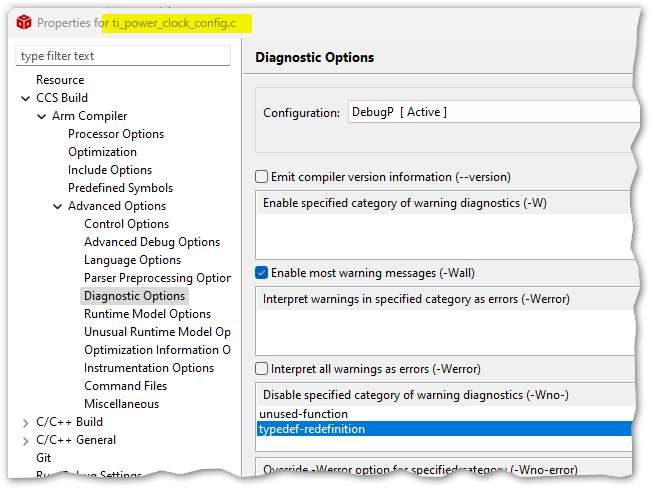This screenshot has width=652, height=489.
Task: Select the Miscellaneous tree item
Action: point(121,404)
